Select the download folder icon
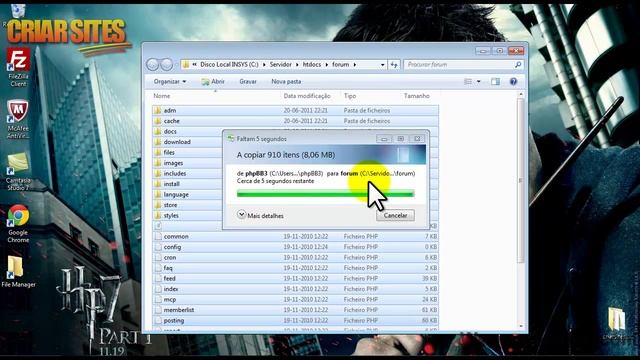 tap(158, 142)
